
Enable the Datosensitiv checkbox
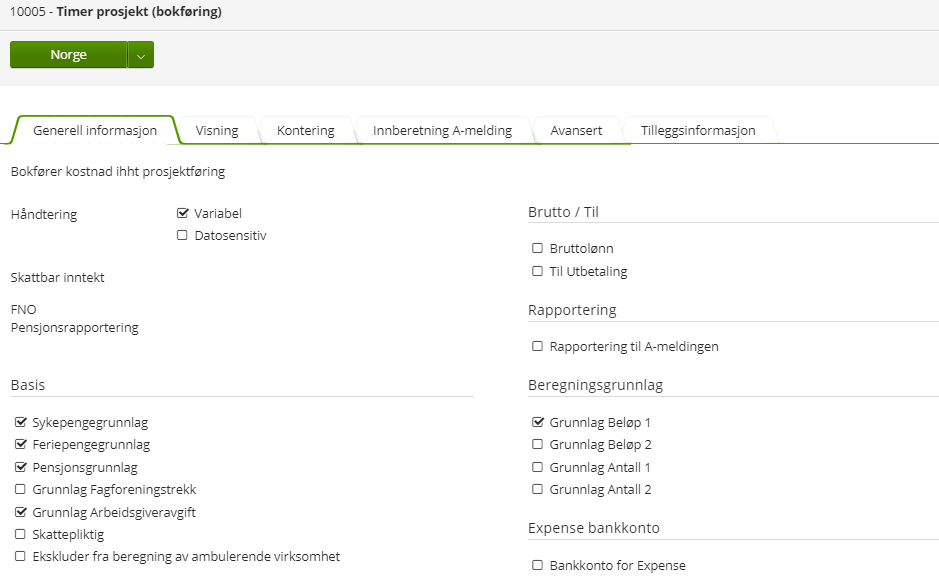coord(182,236)
